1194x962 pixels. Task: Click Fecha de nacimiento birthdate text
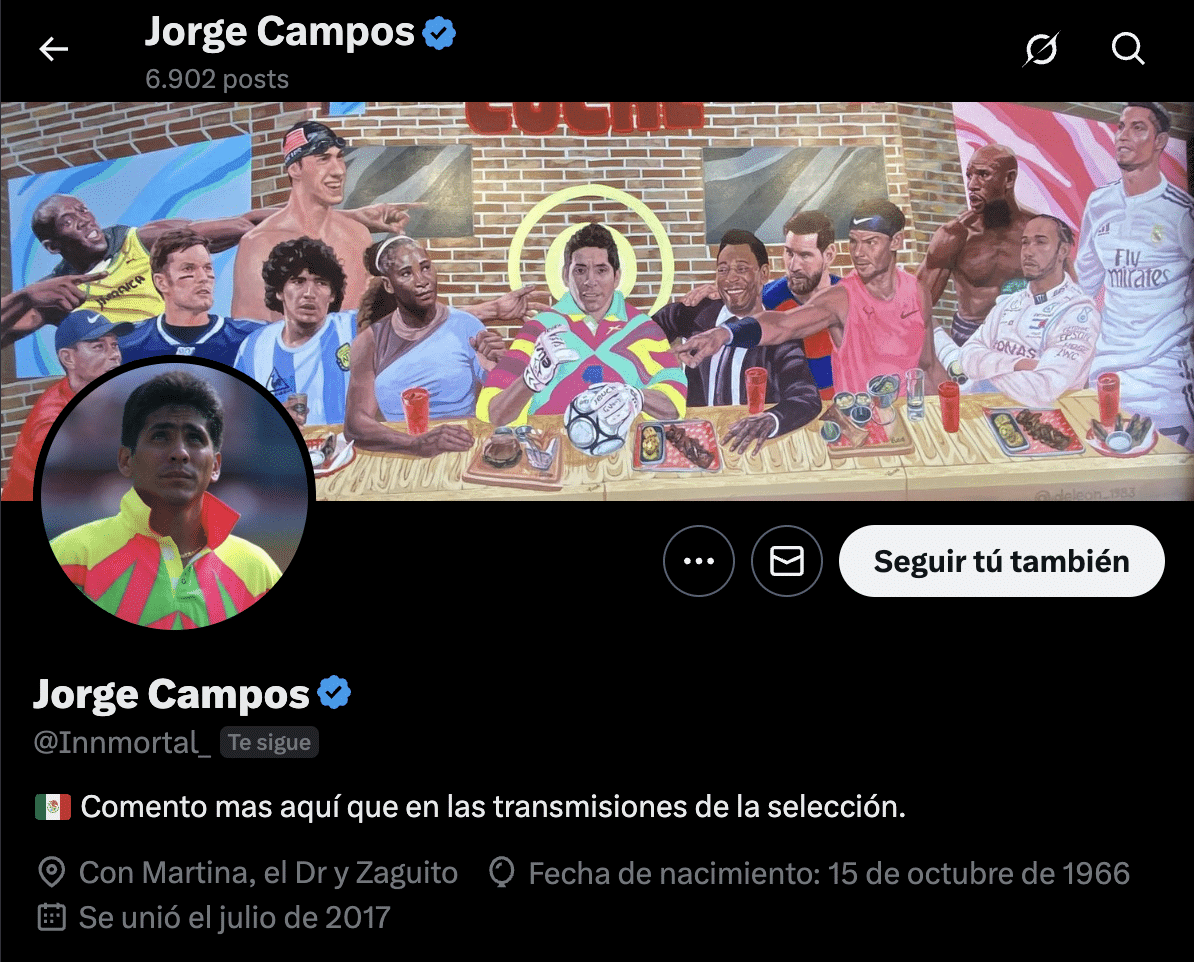coord(829,874)
